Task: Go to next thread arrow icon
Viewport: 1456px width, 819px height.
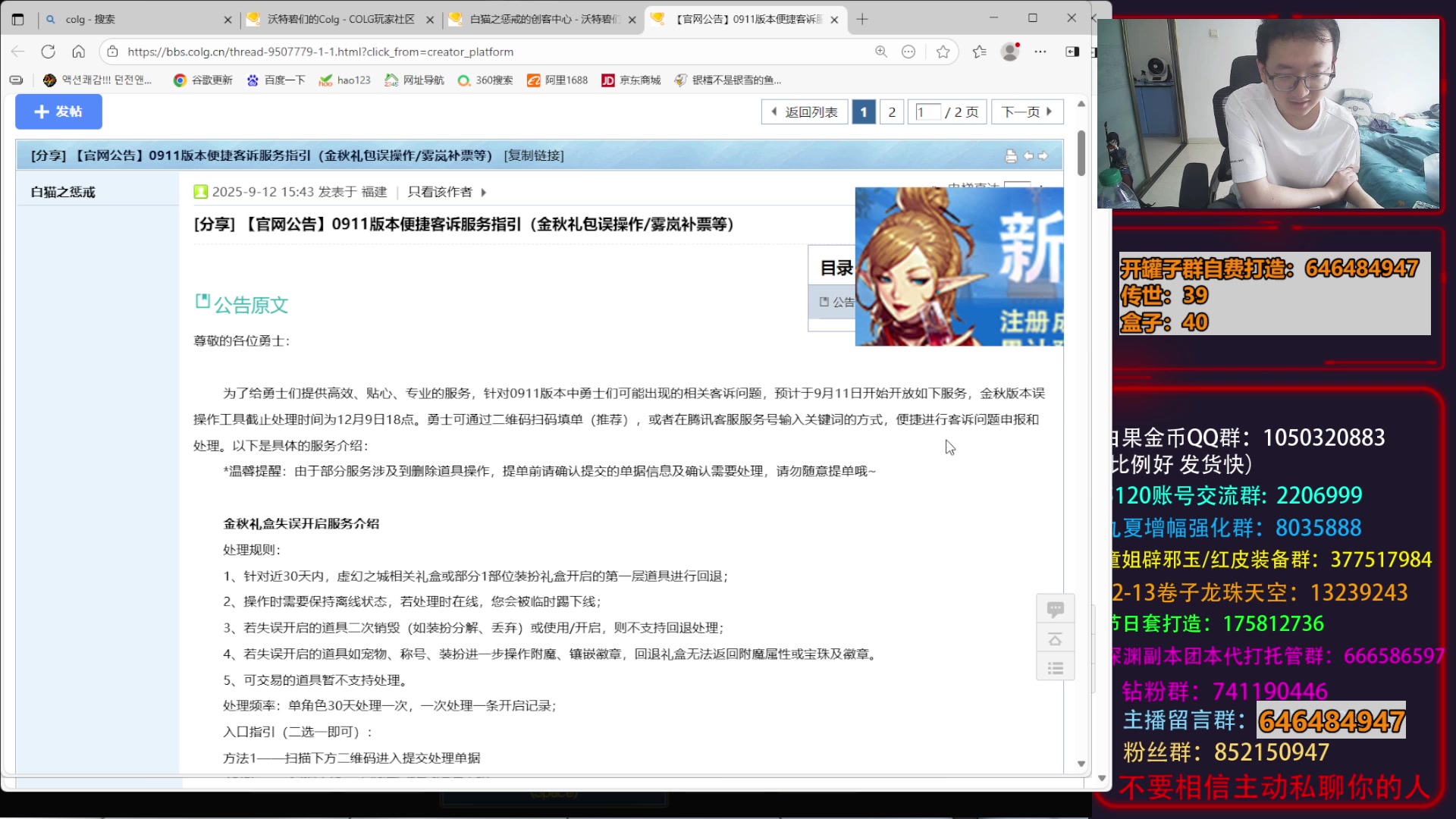Action: click(x=1043, y=155)
